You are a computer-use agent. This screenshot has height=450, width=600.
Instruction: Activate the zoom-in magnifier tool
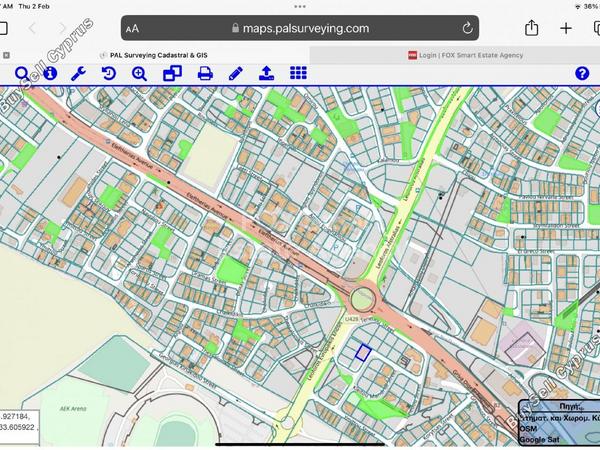pos(139,73)
